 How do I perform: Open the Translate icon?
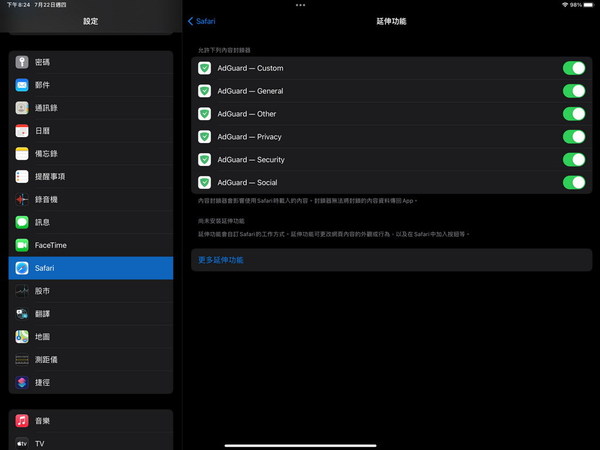click(x=22, y=314)
